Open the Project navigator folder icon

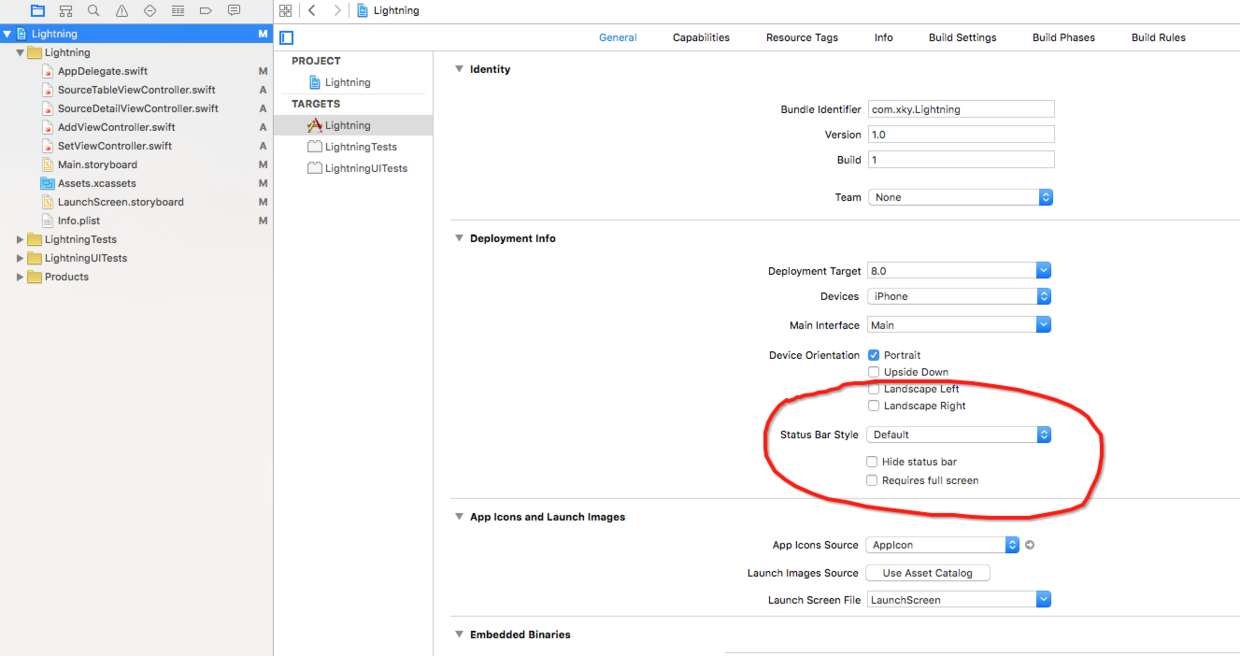tap(38, 11)
